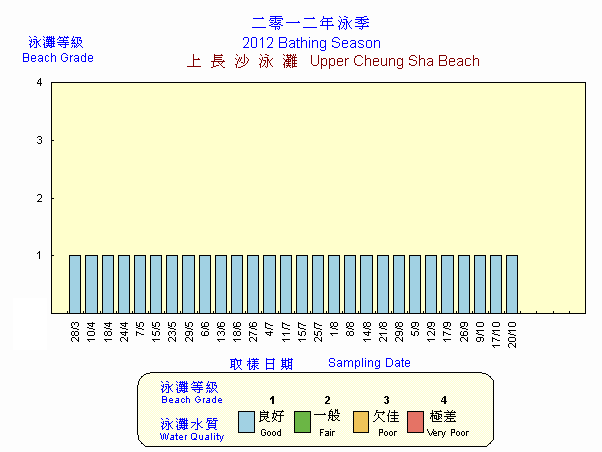Click the 11/7 sampling date label
The width and height of the screenshot is (602, 452).
click(x=286, y=332)
